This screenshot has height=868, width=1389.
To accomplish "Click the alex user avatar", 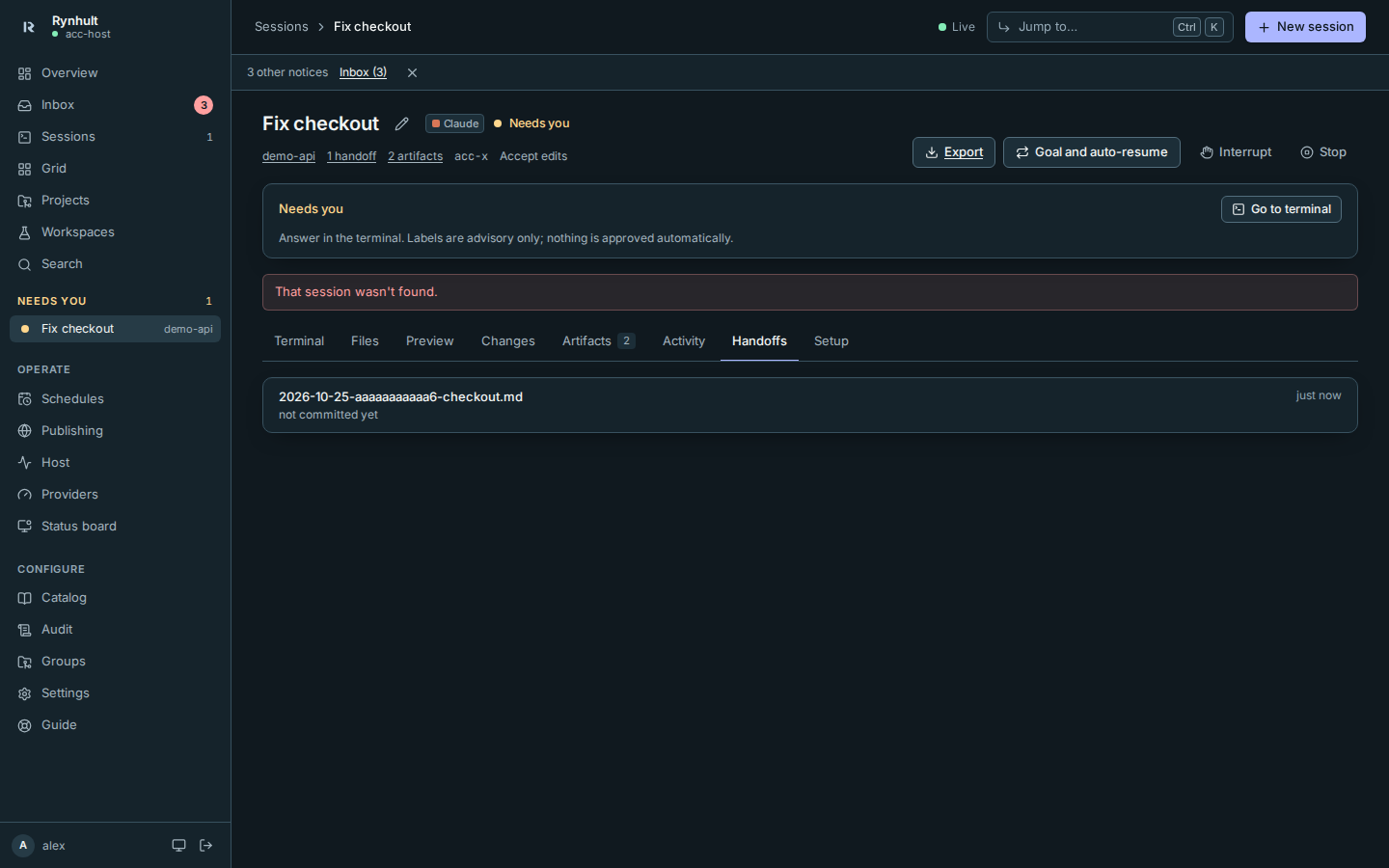I will point(23,846).
